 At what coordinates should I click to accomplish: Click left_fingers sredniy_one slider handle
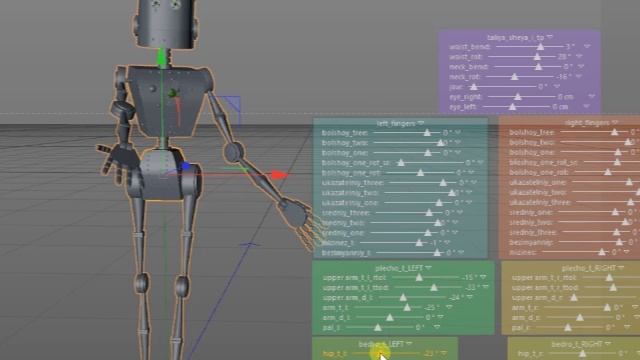(428, 233)
